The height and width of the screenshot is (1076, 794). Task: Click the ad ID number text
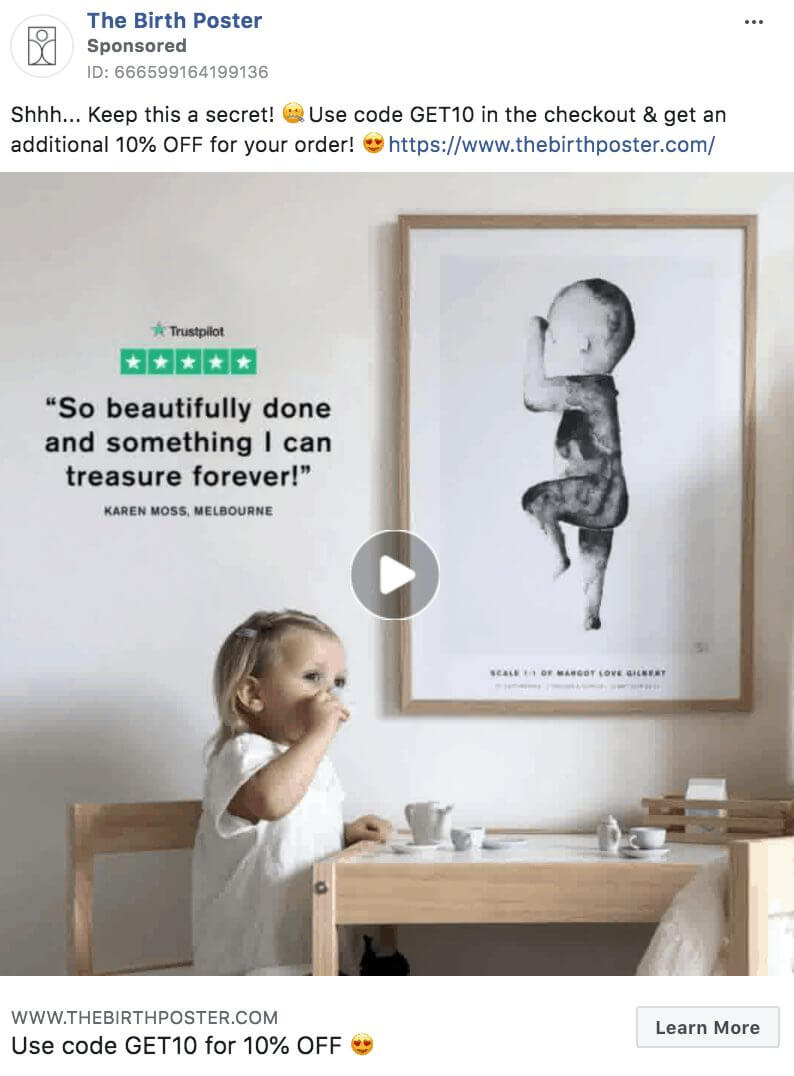[178, 72]
